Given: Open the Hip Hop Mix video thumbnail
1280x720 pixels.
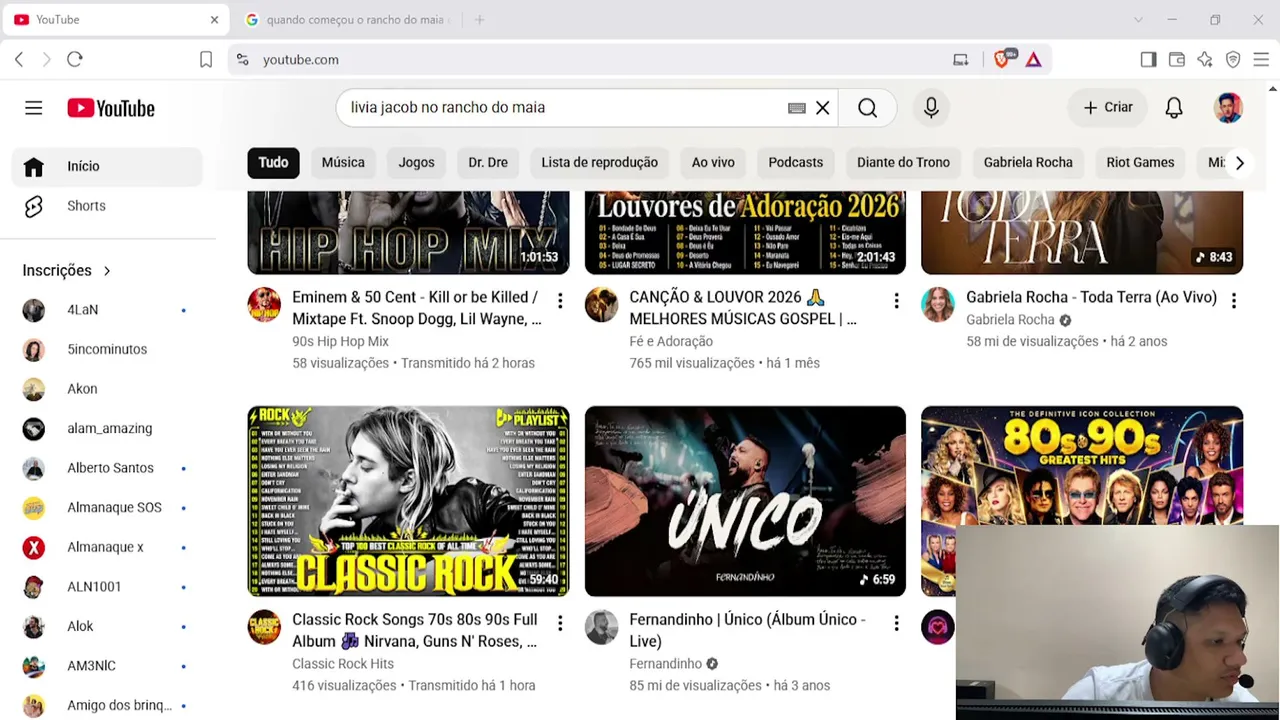Looking at the screenshot, I should click(x=408, y=232).
